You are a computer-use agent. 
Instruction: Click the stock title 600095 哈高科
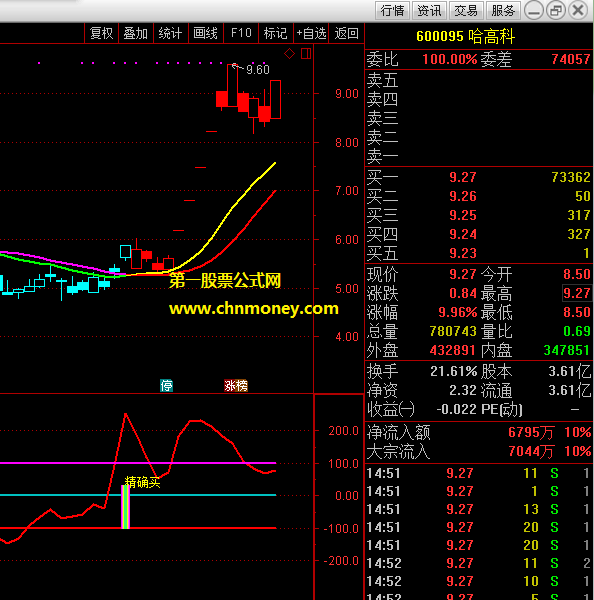pos(465,36)
